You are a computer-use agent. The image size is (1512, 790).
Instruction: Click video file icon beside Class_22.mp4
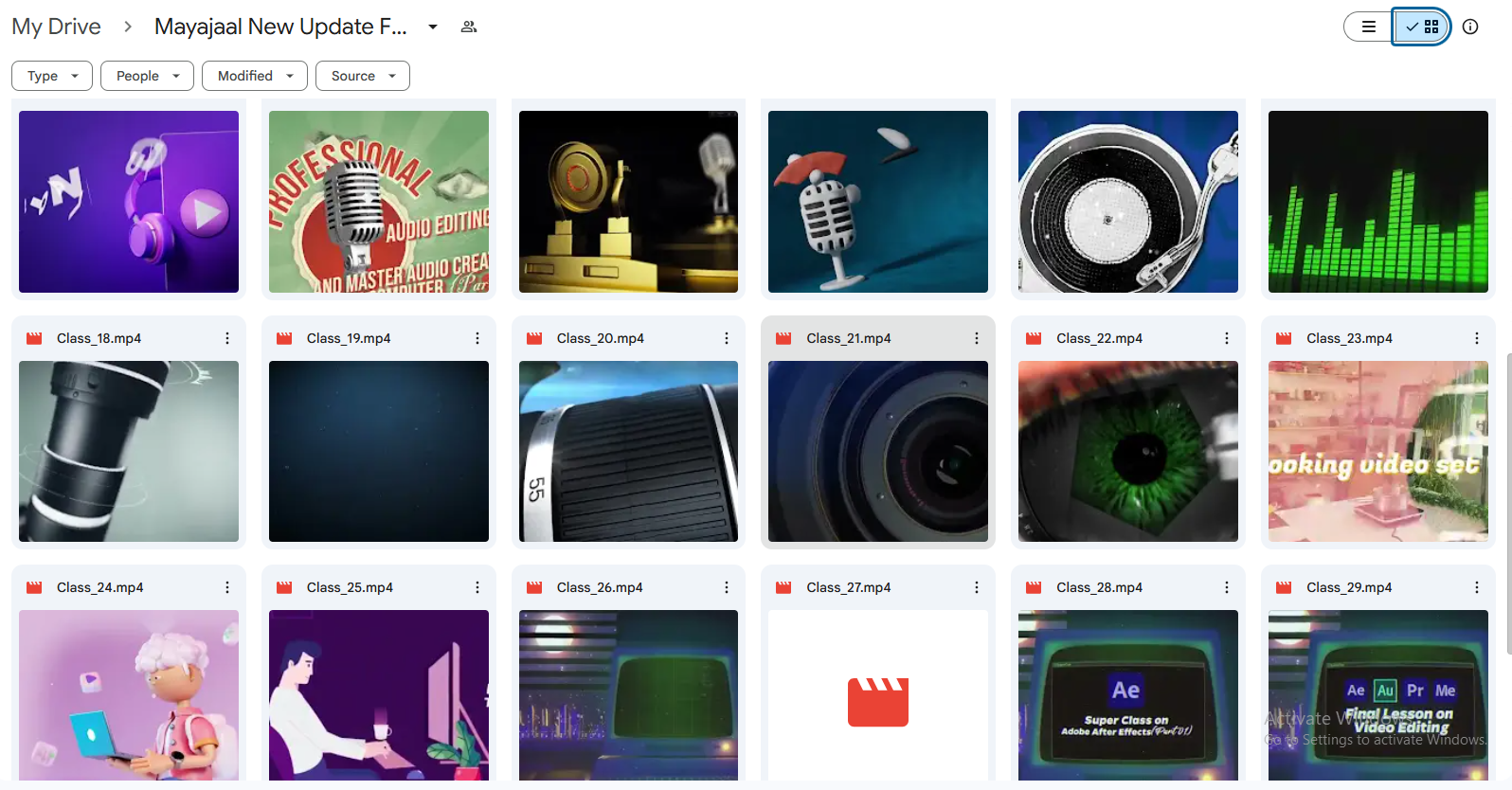1034,338
